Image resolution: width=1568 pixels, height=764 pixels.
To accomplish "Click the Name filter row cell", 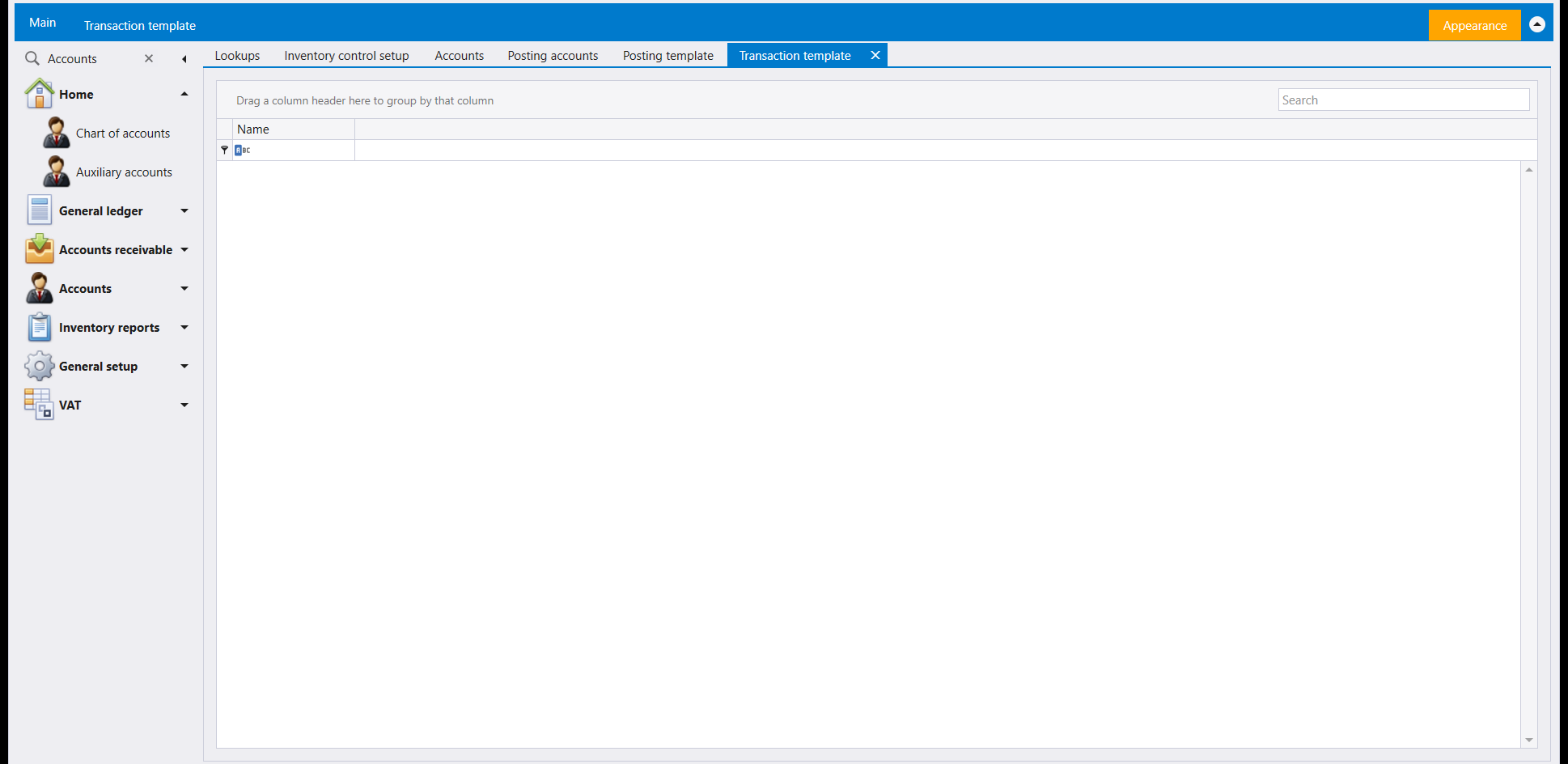I will 294,150.
